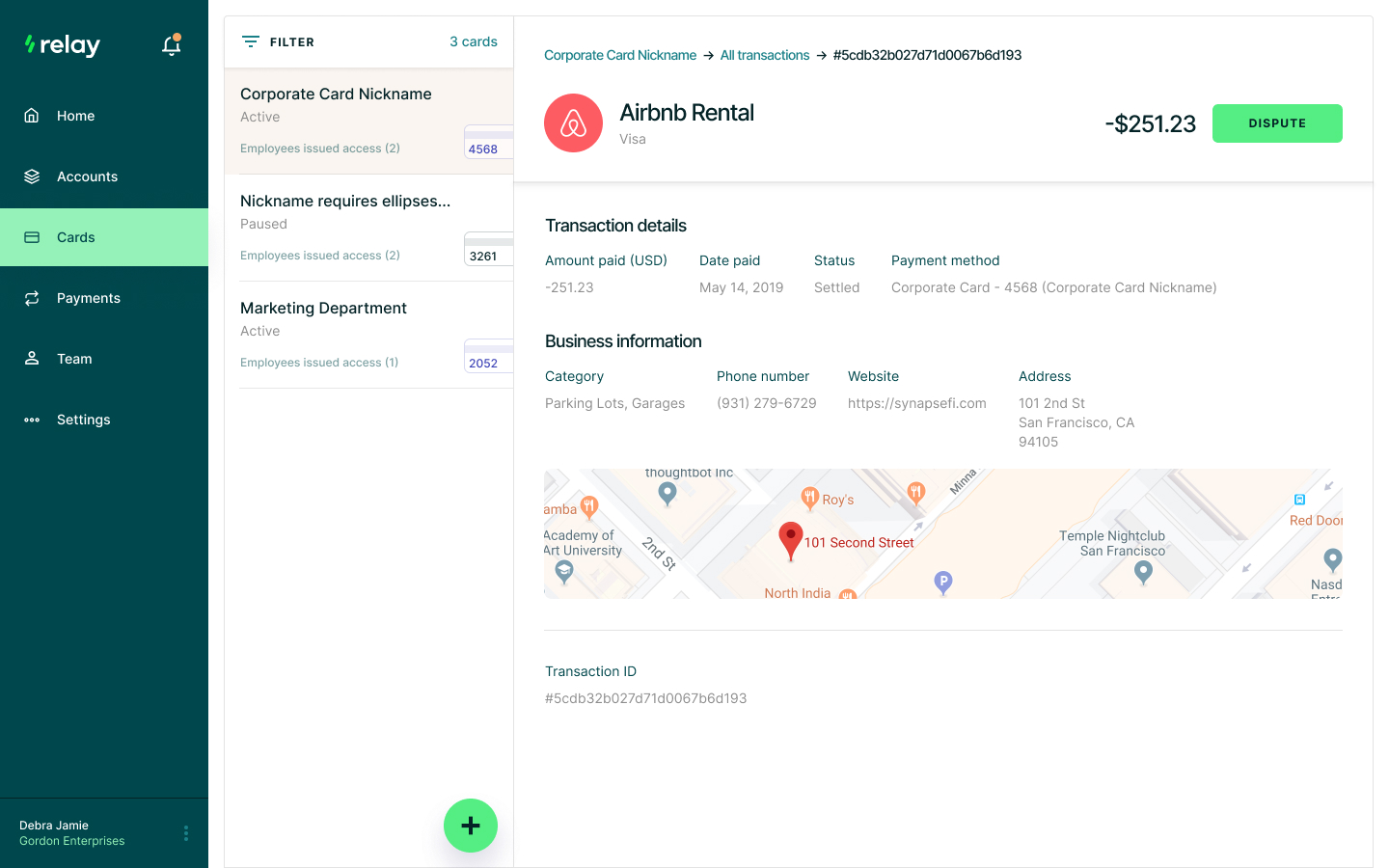Click the Settled status value

point(837,287)
